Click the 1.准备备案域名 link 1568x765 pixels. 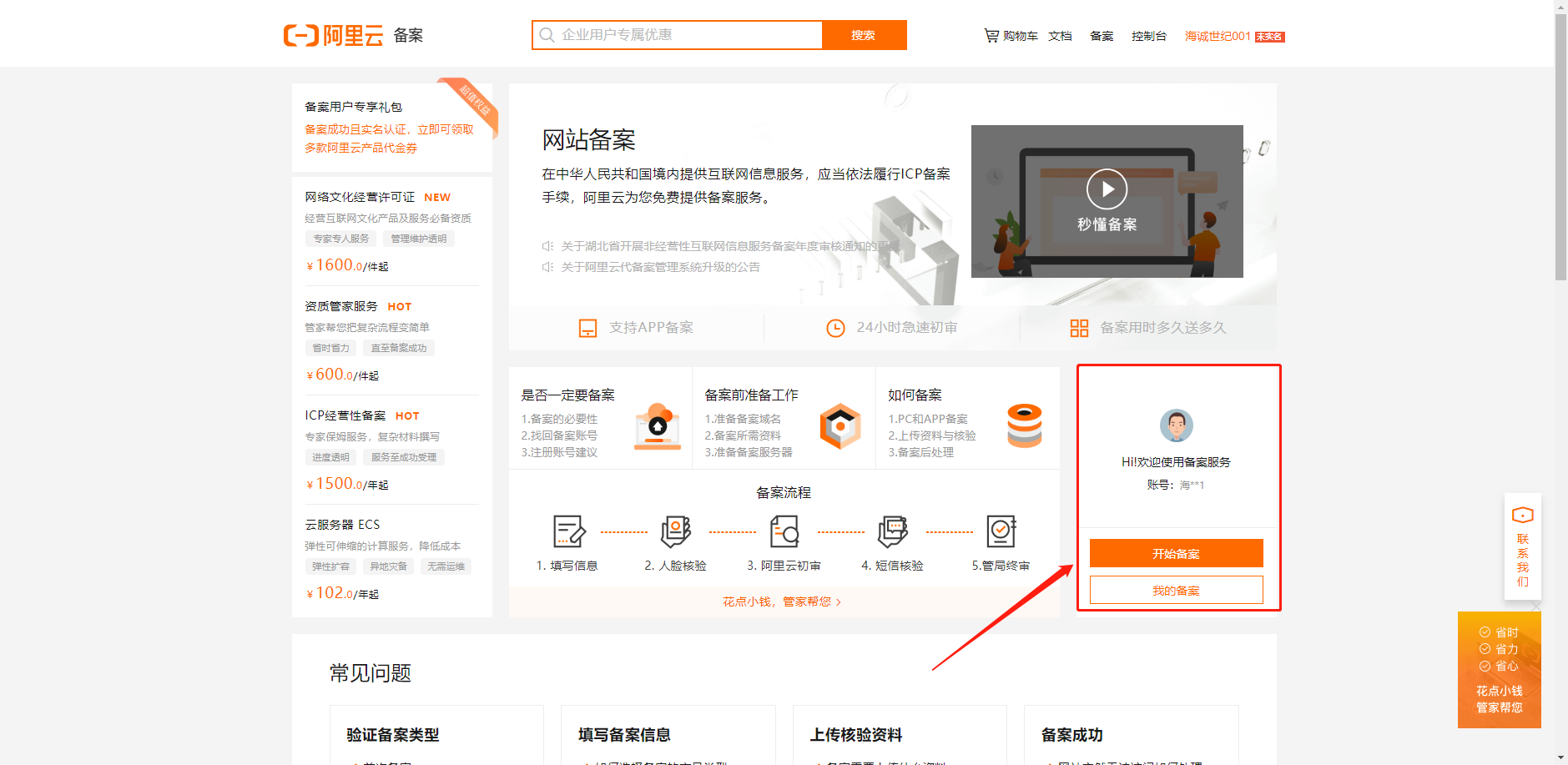[744, 419]
